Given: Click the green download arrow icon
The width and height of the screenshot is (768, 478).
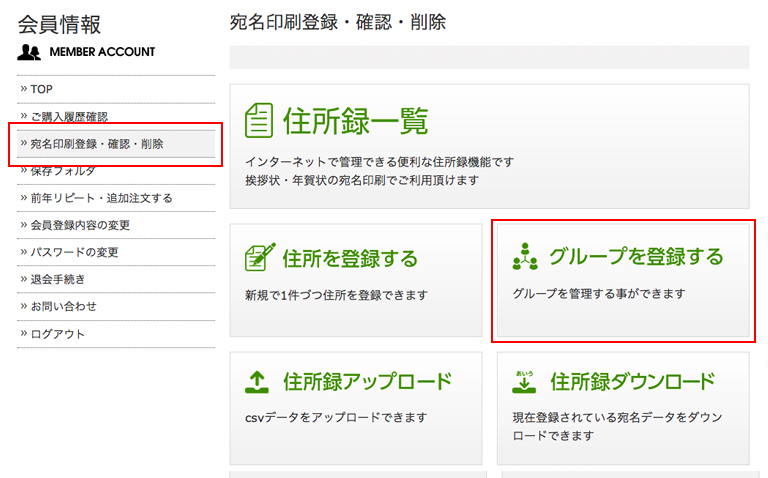Looking at the screenshot, I should (525, 382).
